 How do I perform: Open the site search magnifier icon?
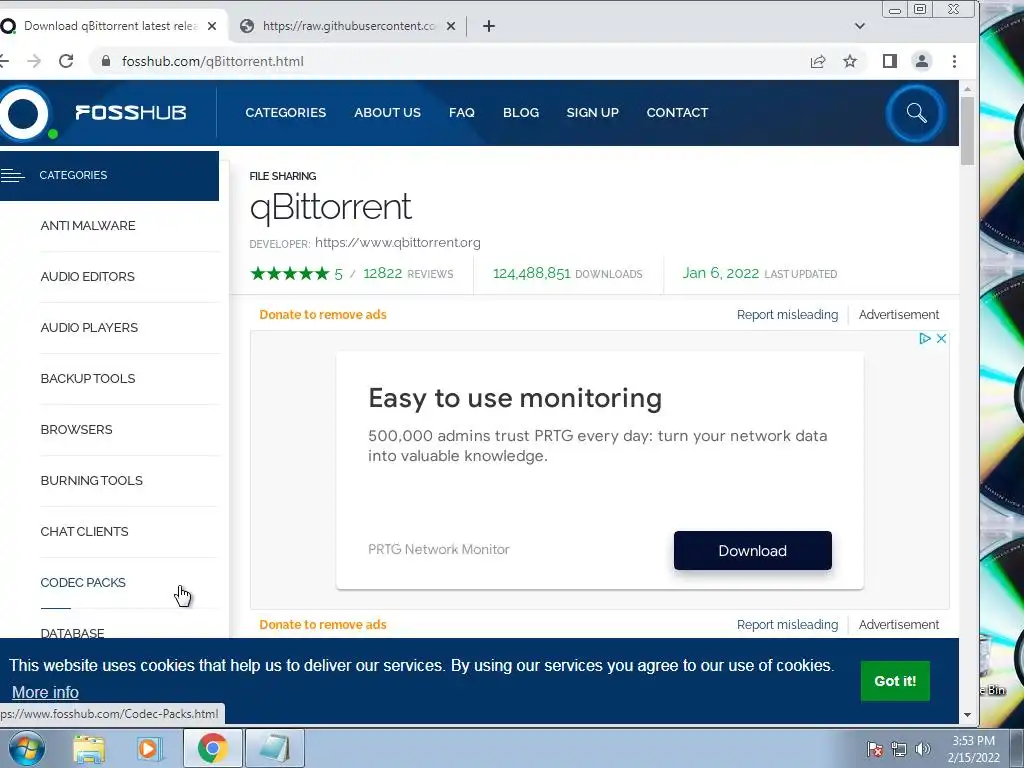pos(916,113)
